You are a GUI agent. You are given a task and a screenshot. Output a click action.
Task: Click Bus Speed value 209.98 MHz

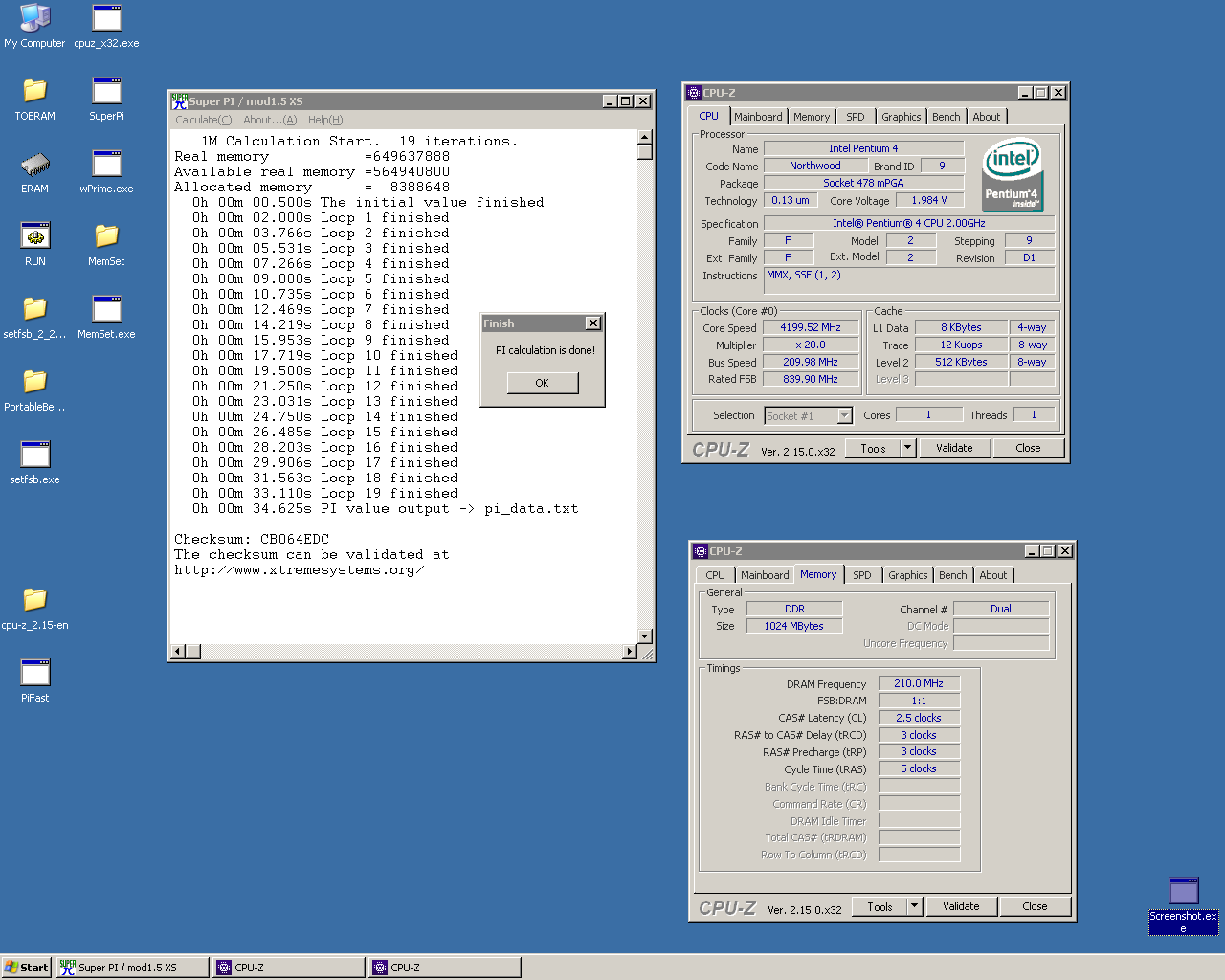point(811,362)
